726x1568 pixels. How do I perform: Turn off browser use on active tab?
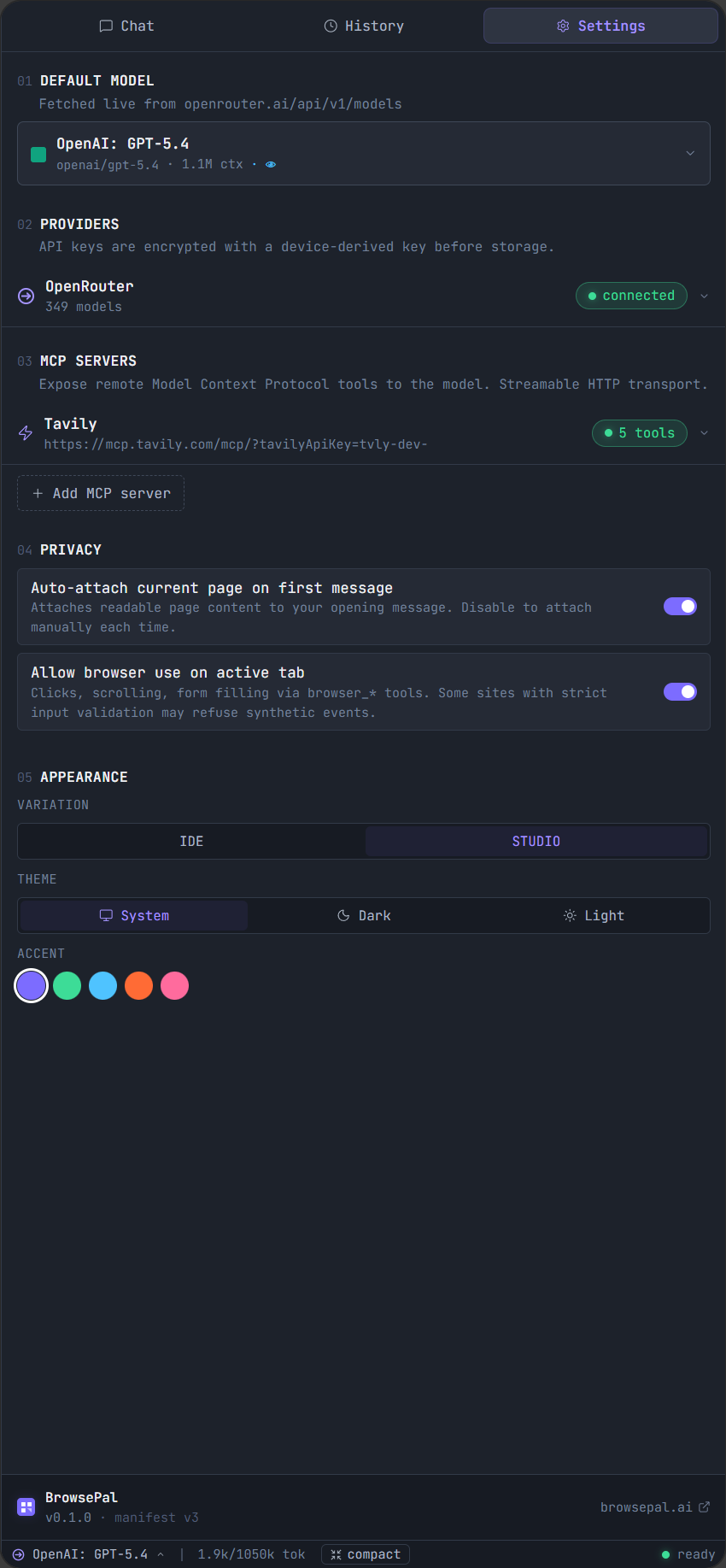(x=680, y=691)
